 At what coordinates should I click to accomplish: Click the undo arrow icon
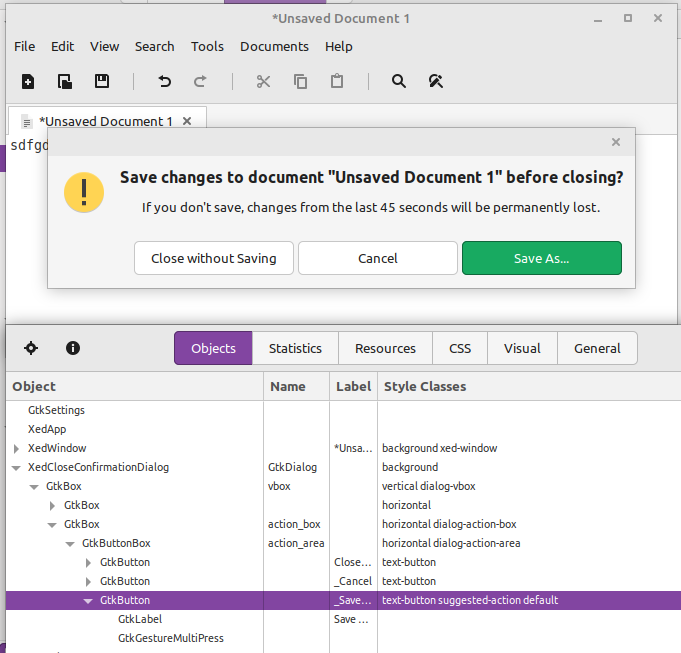164,82
